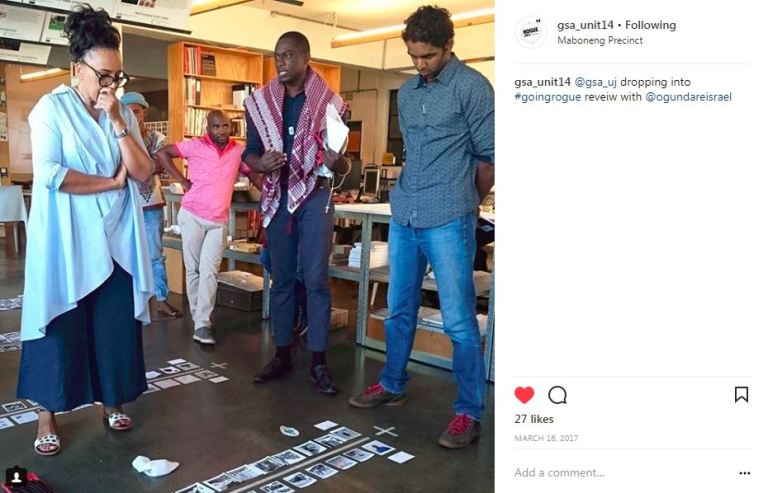
Task: Toggle the Following button
Action: [x=650, y=25]
